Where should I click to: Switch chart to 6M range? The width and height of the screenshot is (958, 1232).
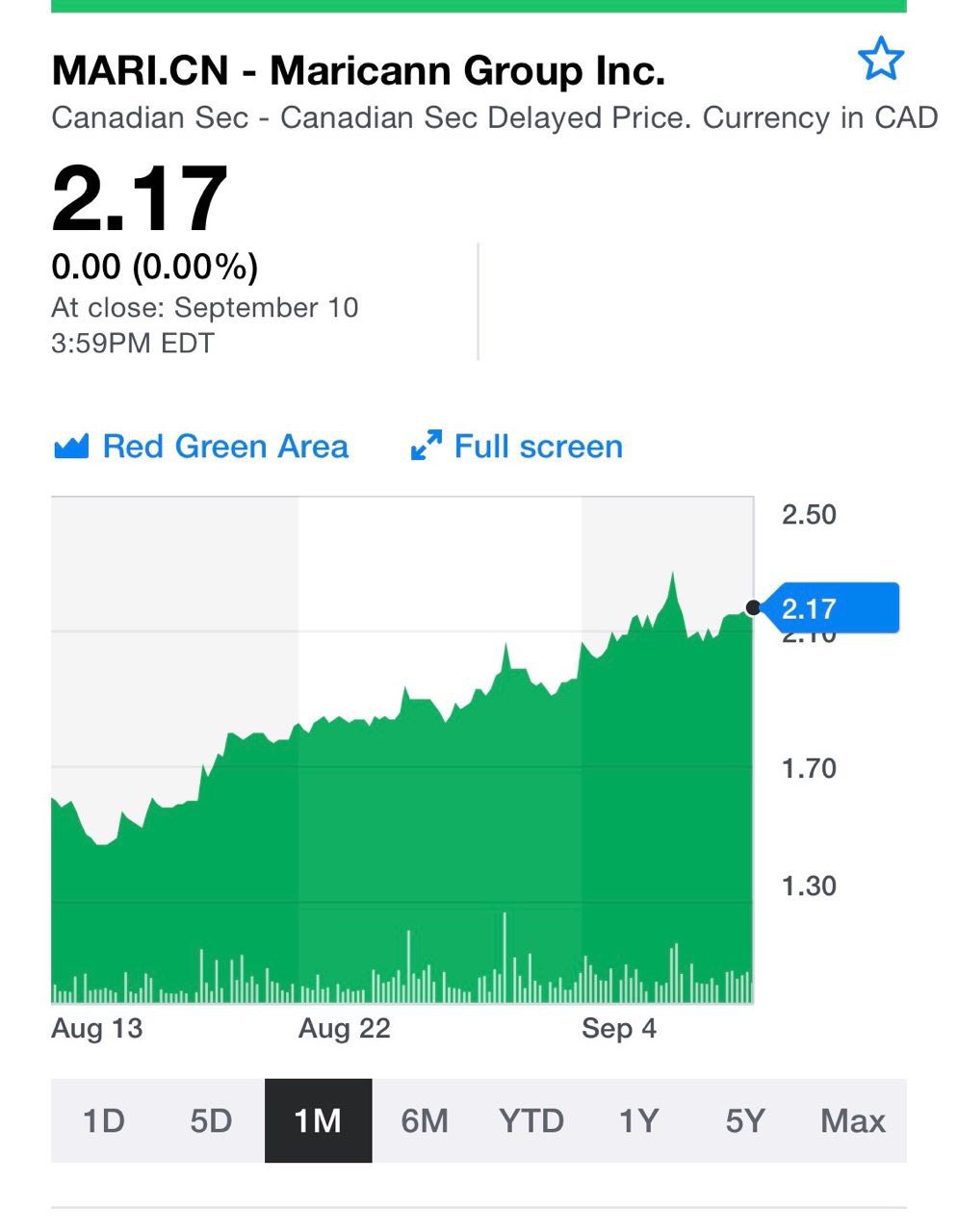[425, 1120]
